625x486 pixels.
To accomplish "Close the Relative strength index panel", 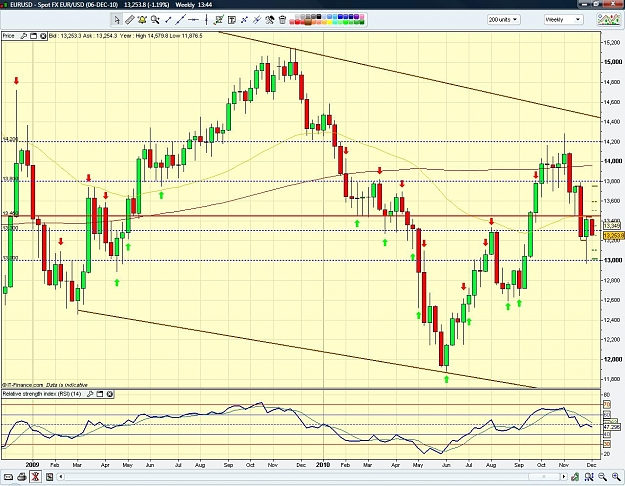I will click(x=109, y=394).
